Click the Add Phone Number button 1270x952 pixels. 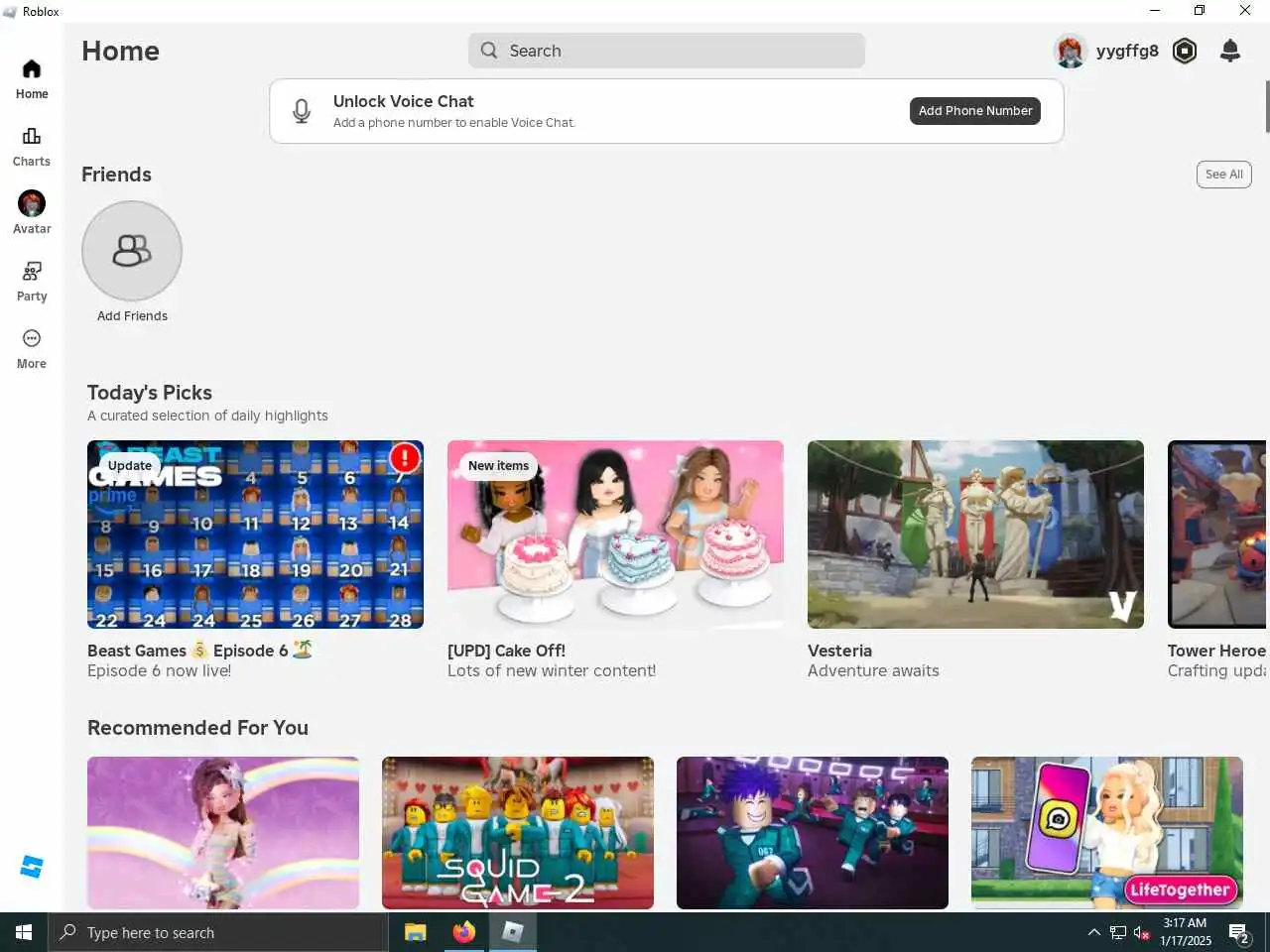[975, 111]
